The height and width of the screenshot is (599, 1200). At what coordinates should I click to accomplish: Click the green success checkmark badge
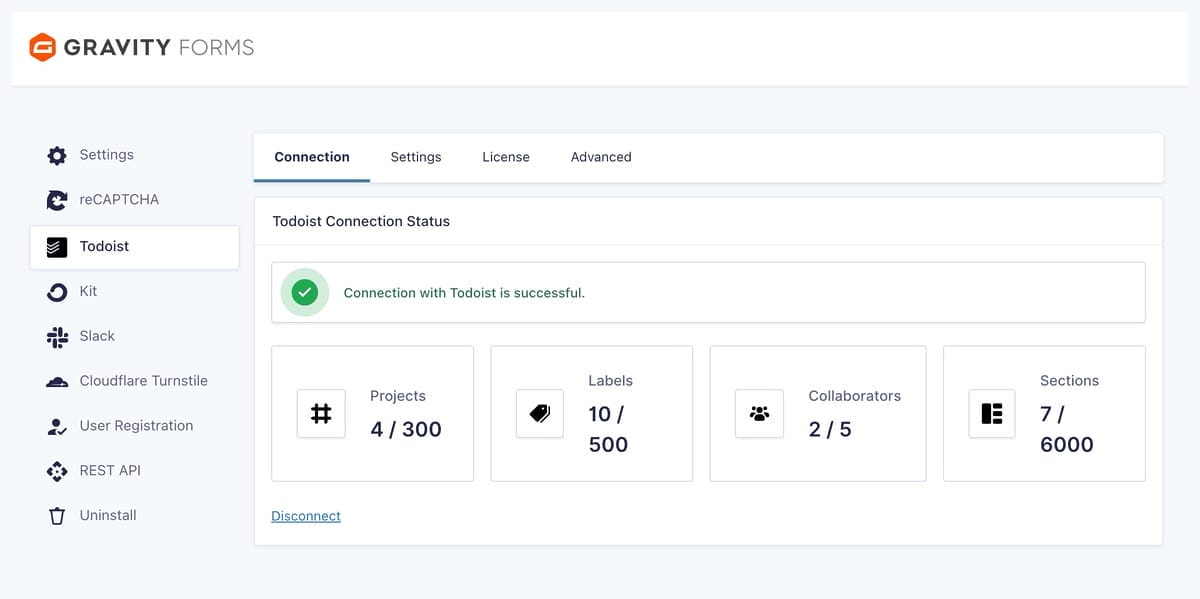coord(305,292)
